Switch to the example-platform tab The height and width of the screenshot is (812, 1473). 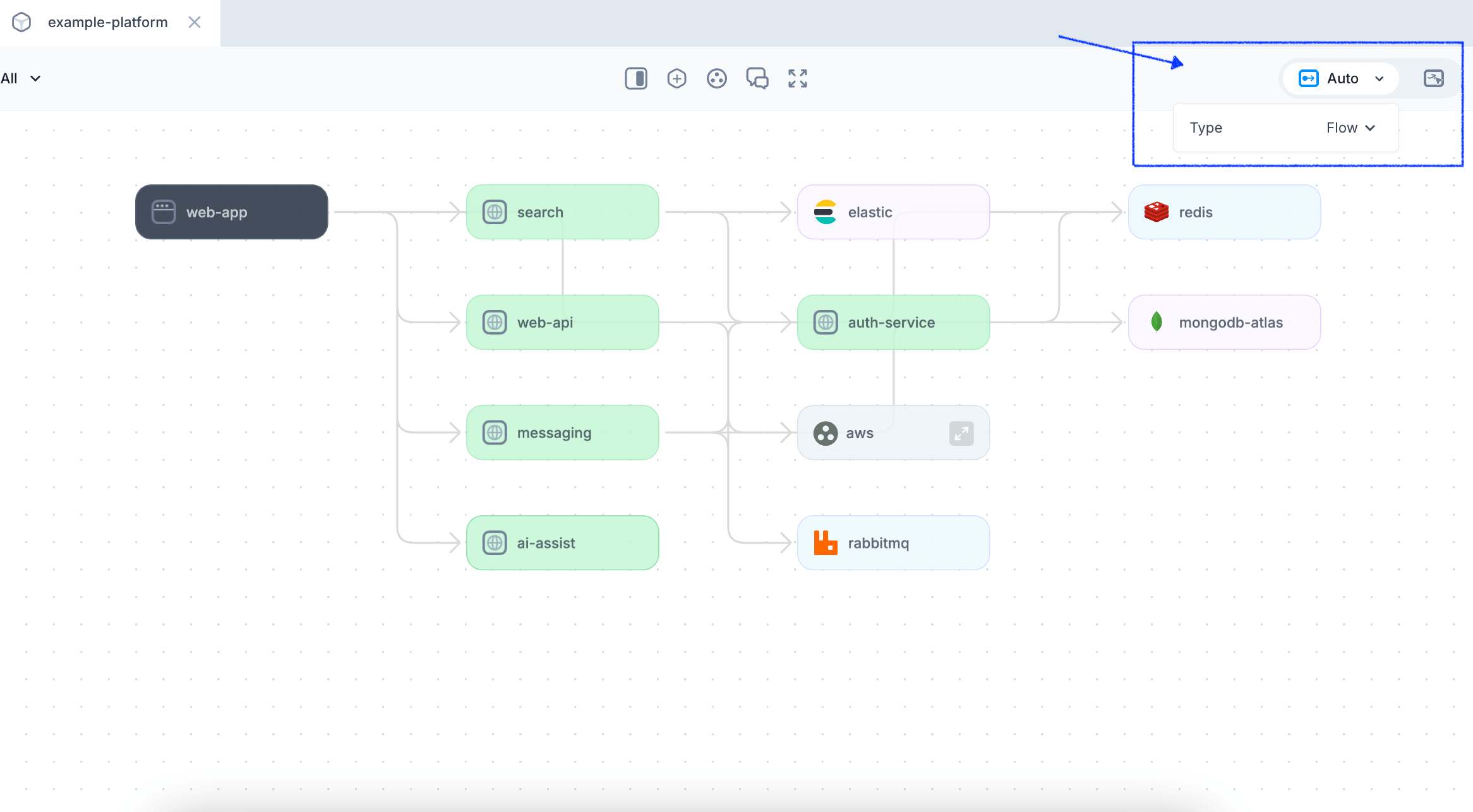coord(108,23)
